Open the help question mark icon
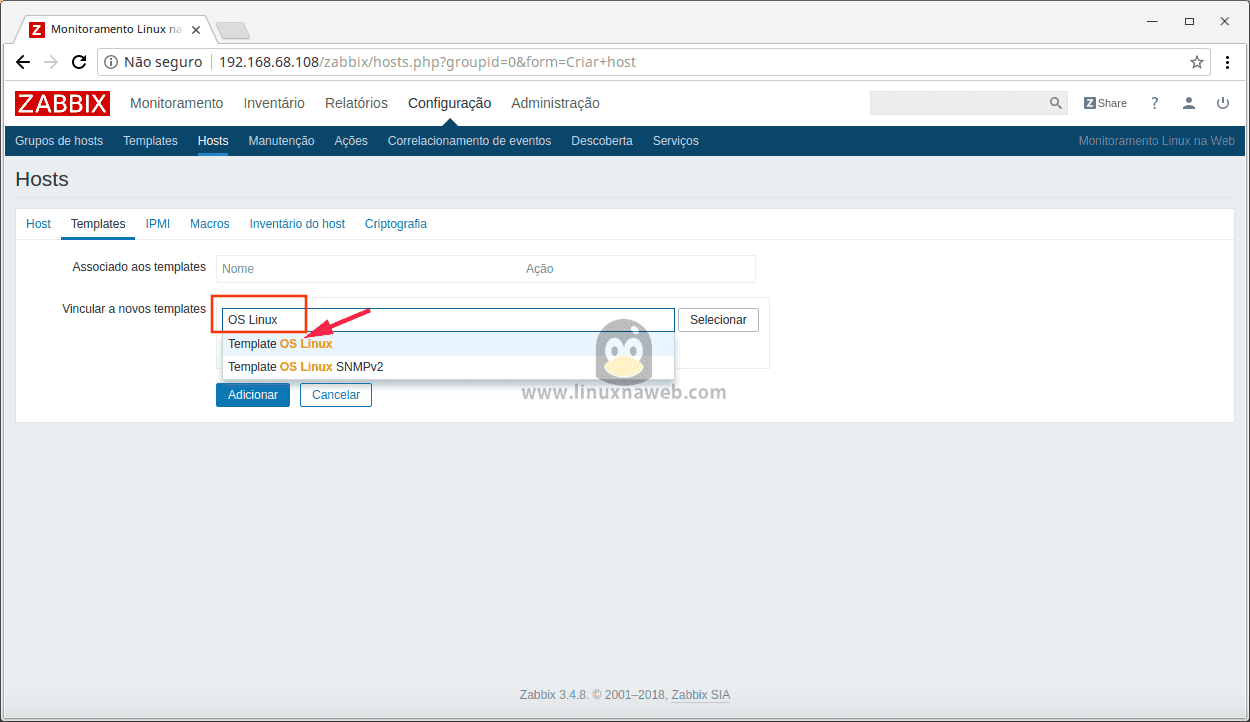 (1155, 103)
